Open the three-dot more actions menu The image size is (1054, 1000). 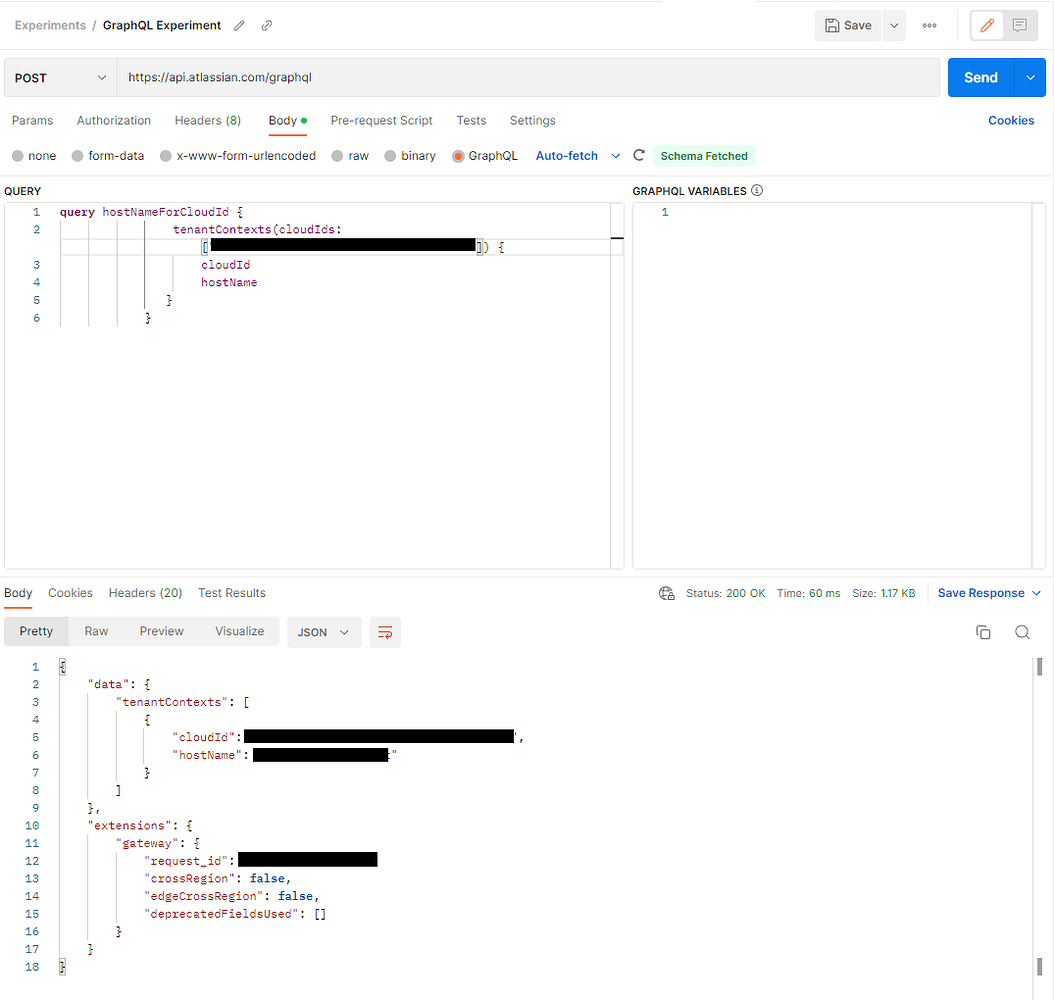(929, 25)
